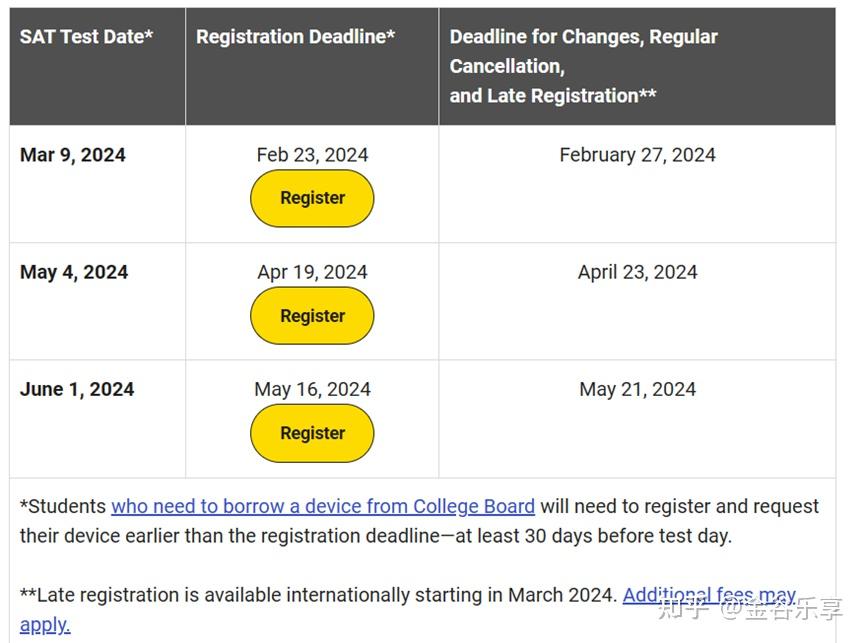This screenshot has height=643, width=865.
Task: Select the Feb 23, 2024 deadline text
Action: click(x=312, y=155)
